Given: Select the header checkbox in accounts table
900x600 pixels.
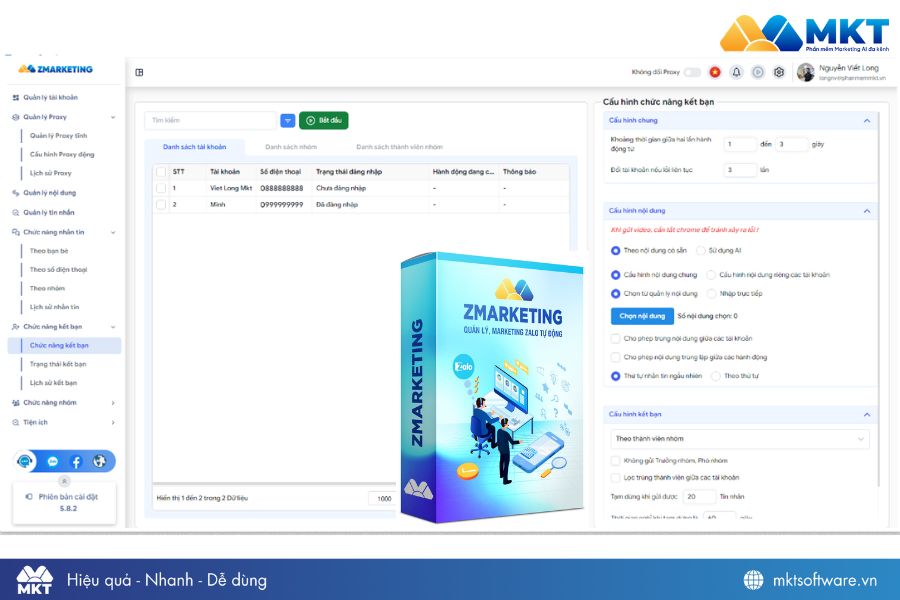Looking at the screenshot, I should [x=161, y=172].
